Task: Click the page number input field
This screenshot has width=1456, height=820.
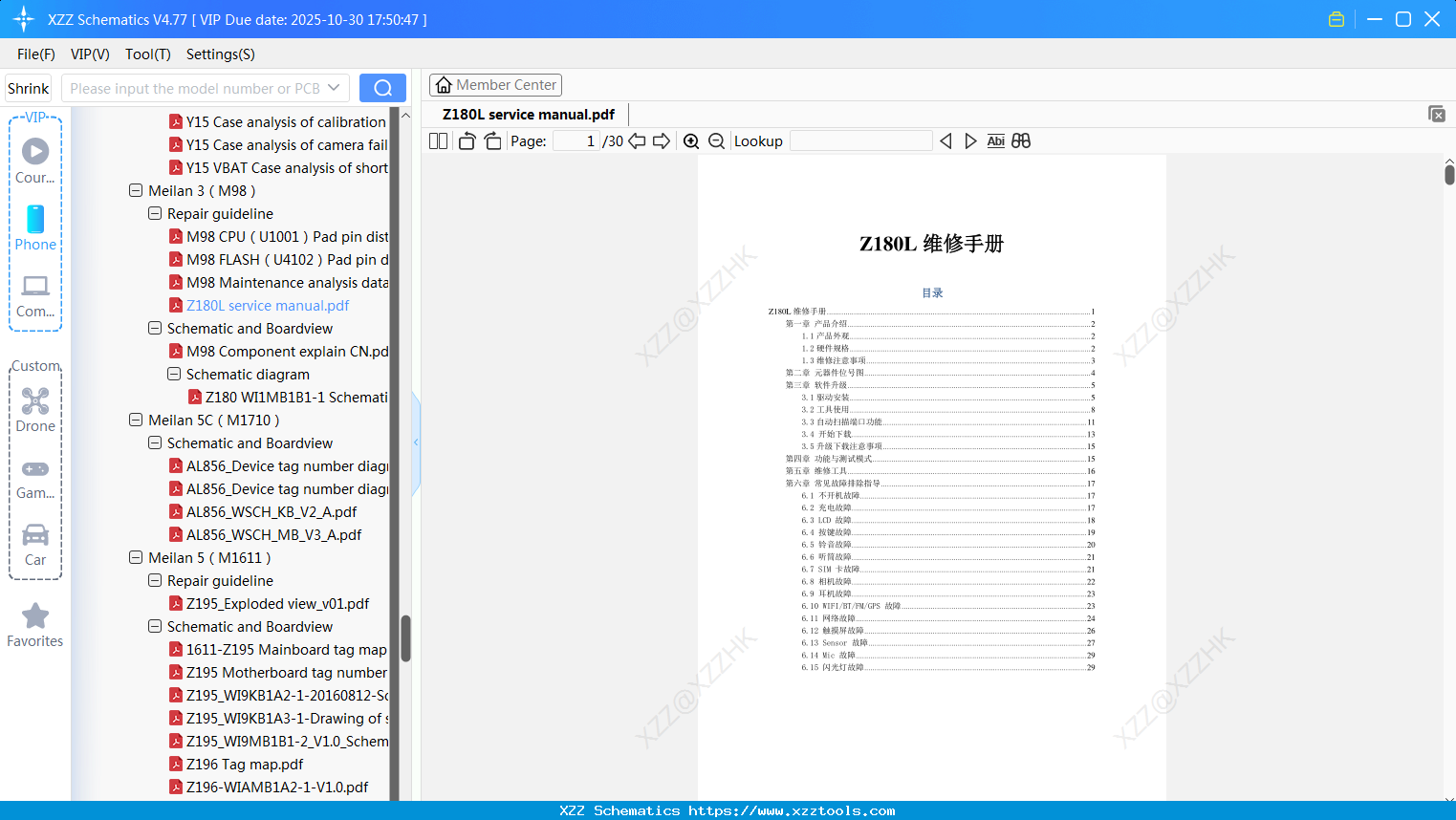Action: [x=574, y=140]
